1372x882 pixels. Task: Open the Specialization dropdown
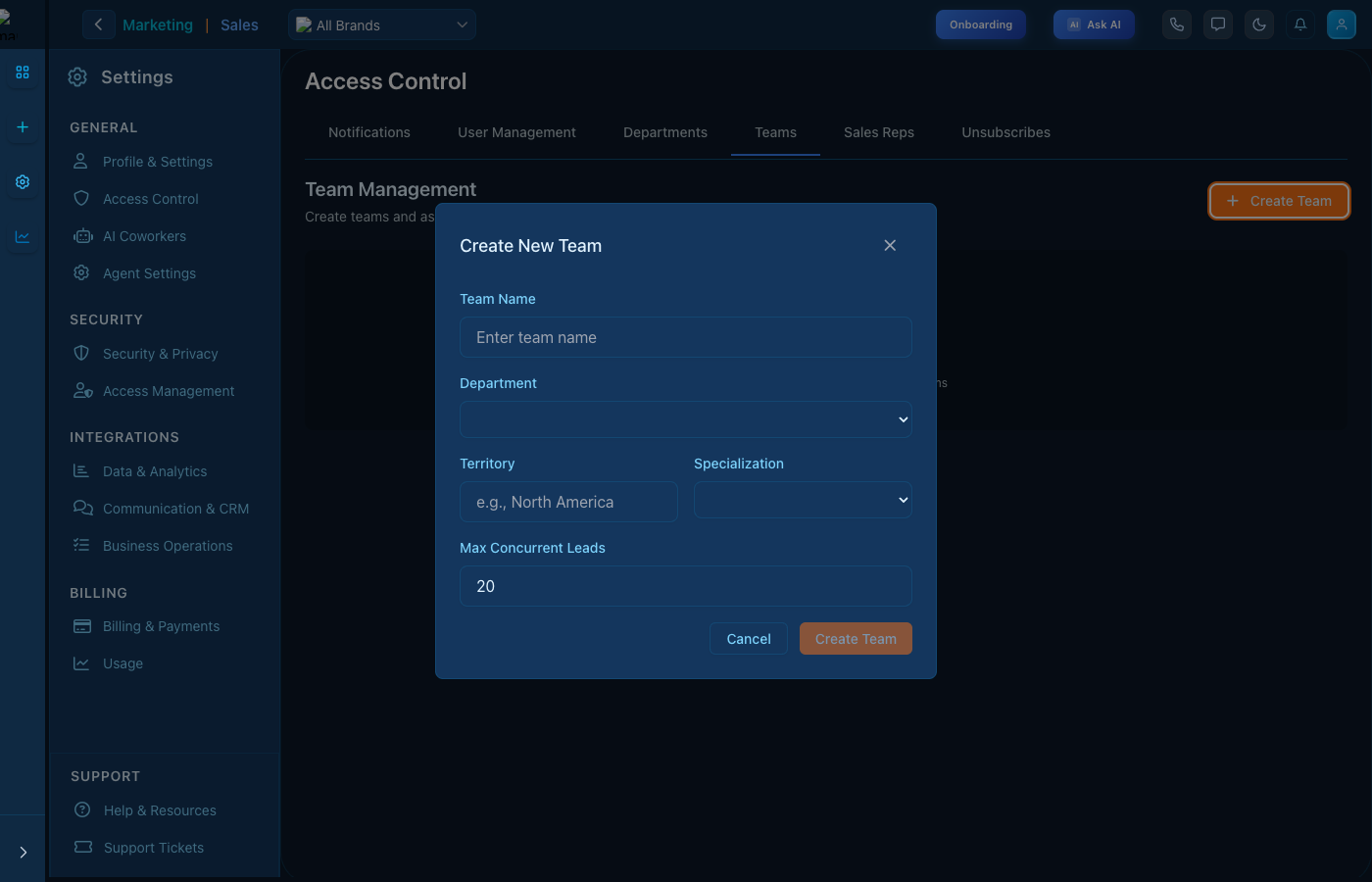(x=803, y=500)
